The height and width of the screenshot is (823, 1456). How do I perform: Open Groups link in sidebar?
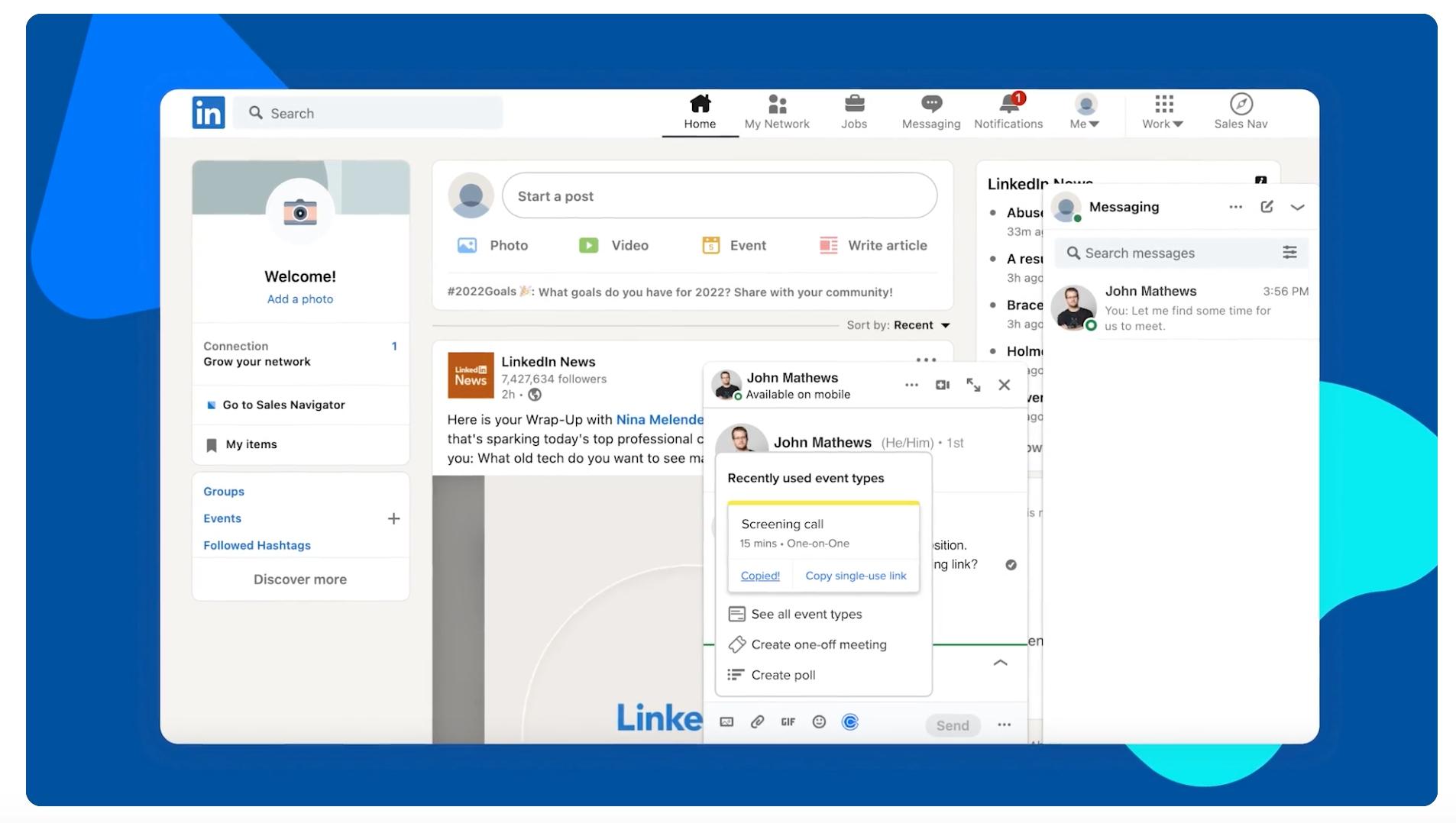[x=224, y=492]
